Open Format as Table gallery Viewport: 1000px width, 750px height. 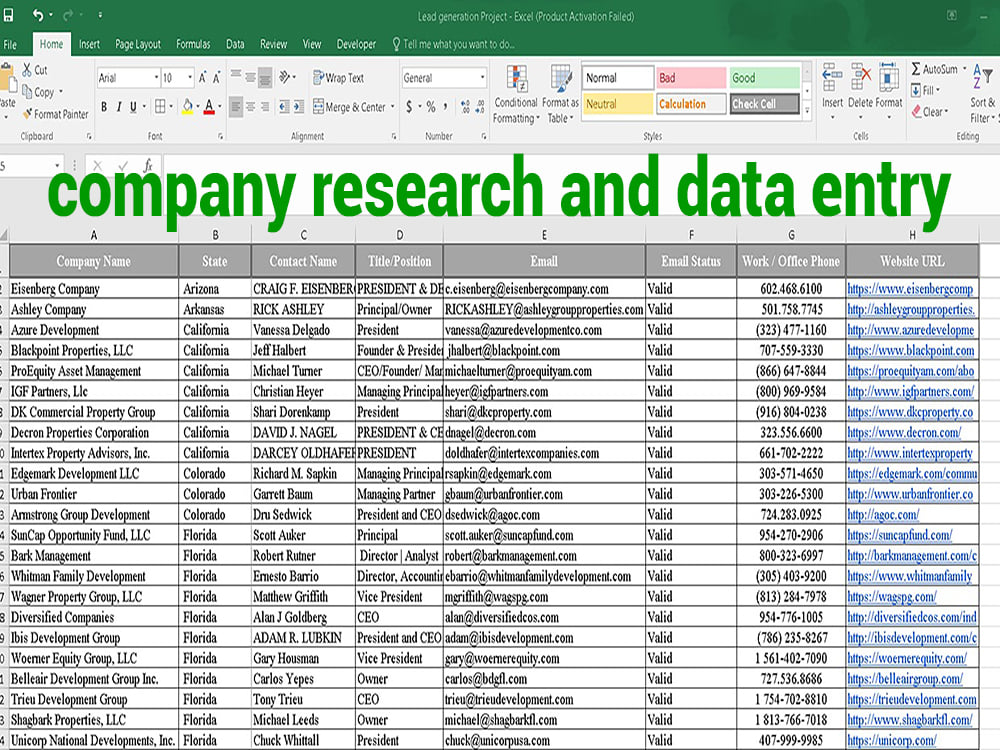click(x=561, y=94)
